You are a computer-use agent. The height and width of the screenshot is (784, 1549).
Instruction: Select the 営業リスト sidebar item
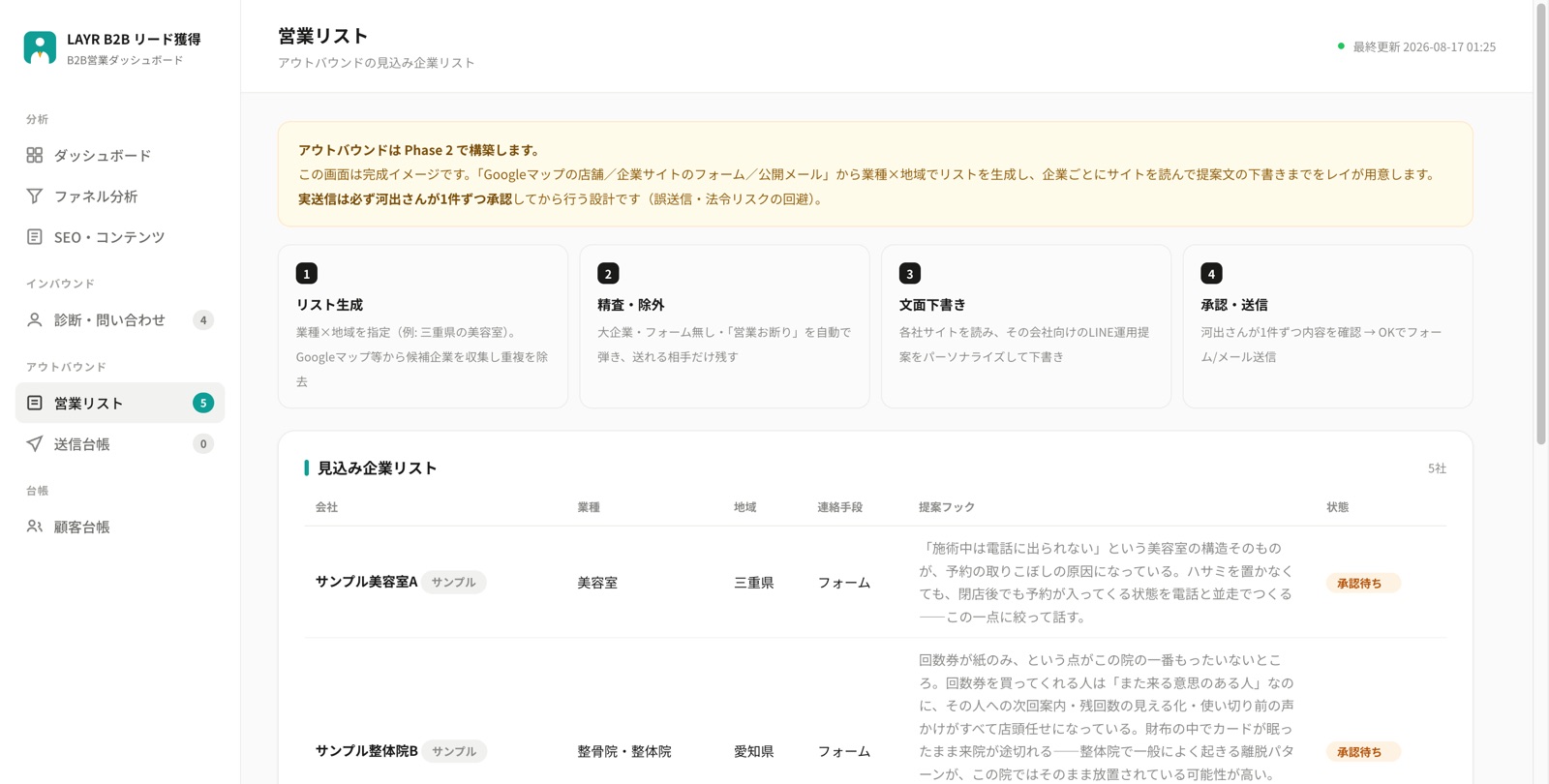(x=120, y=403)
